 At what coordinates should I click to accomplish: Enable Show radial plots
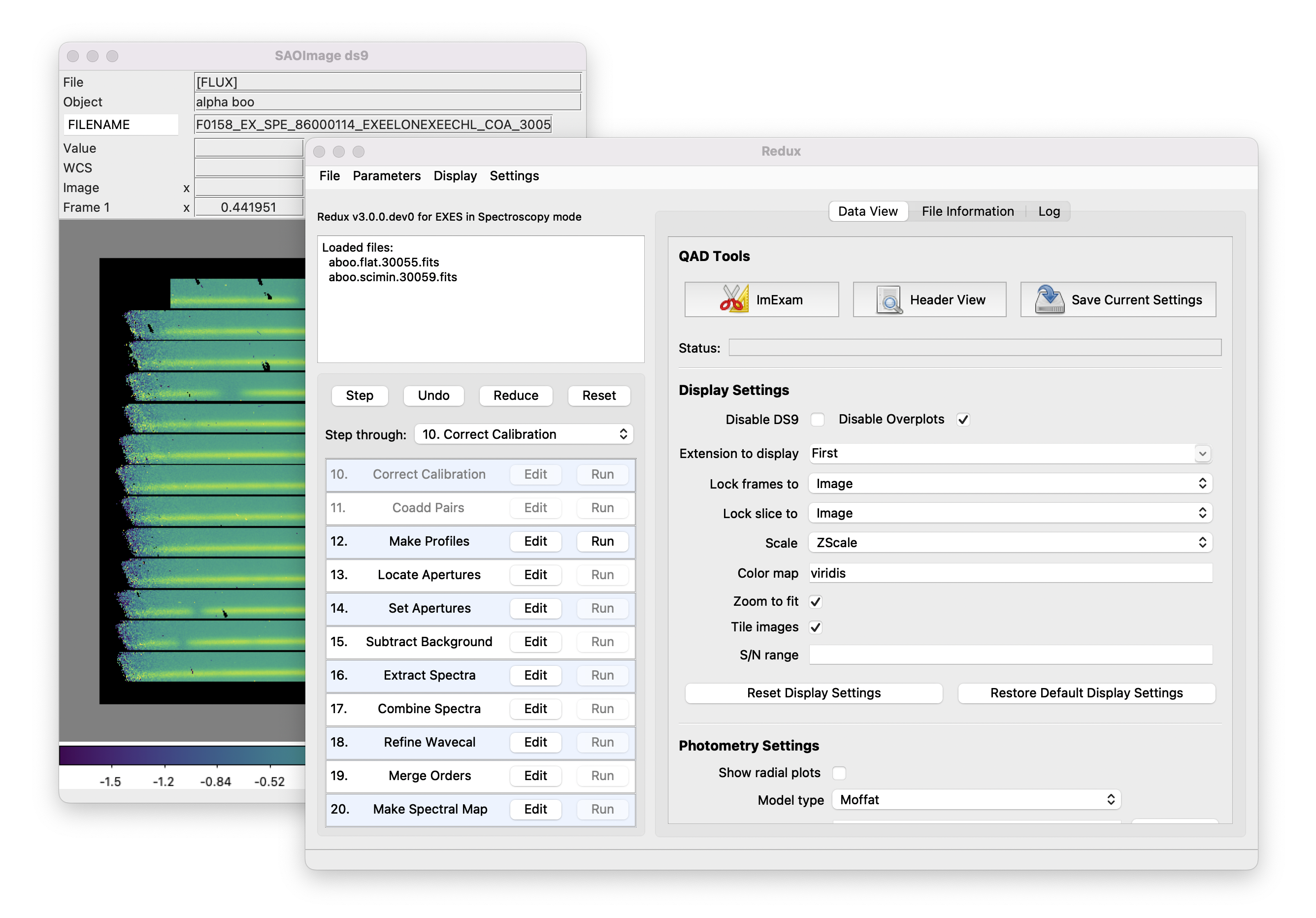click(x=840, y=772)
